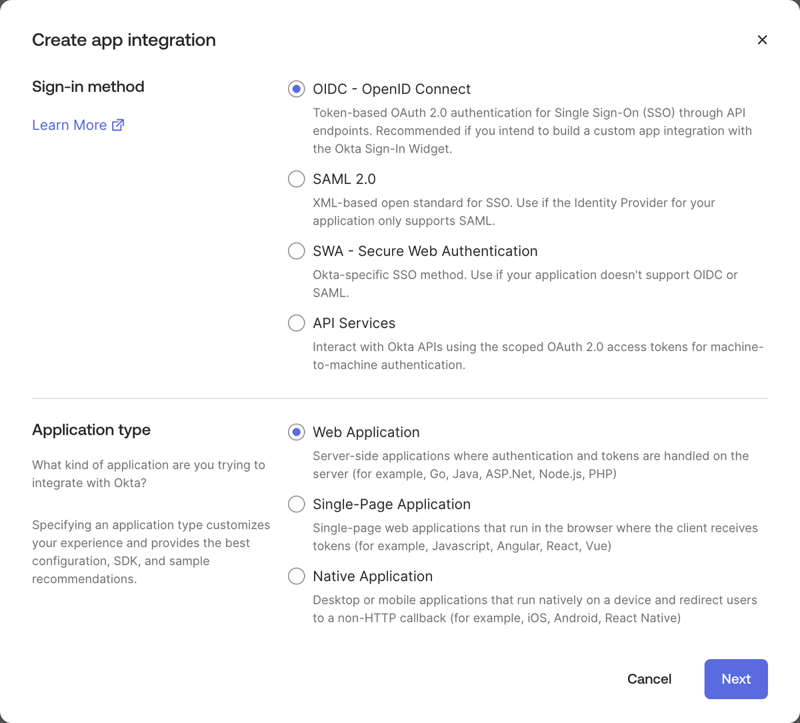Screen dimensions: 800x723
Task: Select Web Application type radio button
Action: point(296,432)
